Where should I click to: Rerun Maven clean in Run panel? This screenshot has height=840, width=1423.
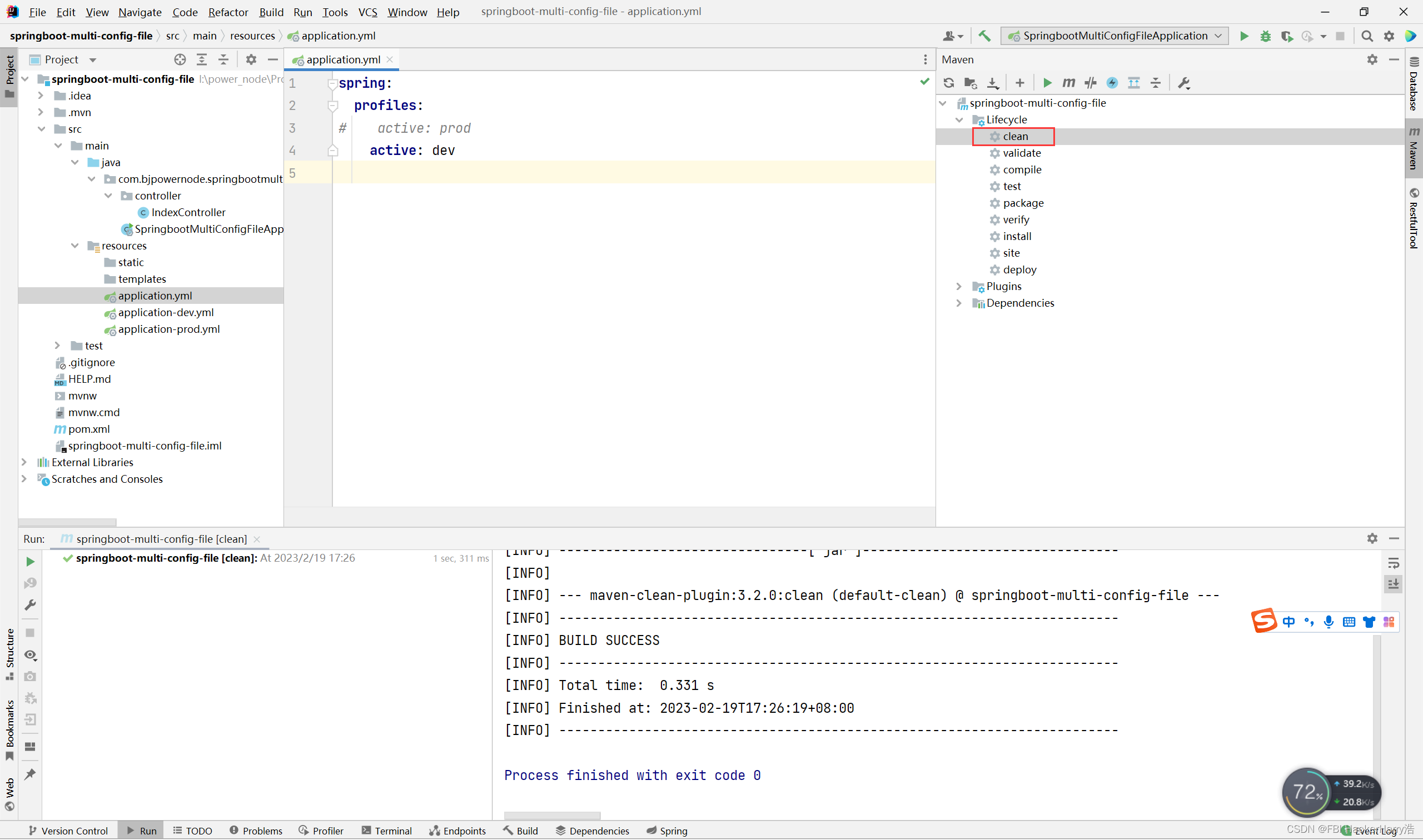tap(30, 562)
